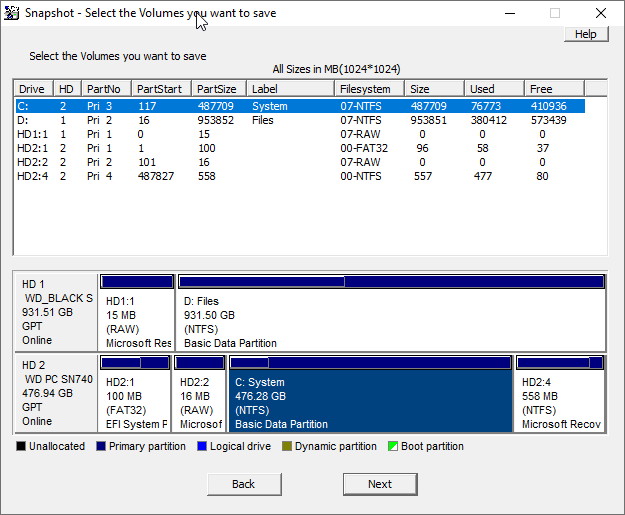Screen dimensions: 625x515
Task: Click the 00-FAT32 filesystem cell
Action: point(364,148)
